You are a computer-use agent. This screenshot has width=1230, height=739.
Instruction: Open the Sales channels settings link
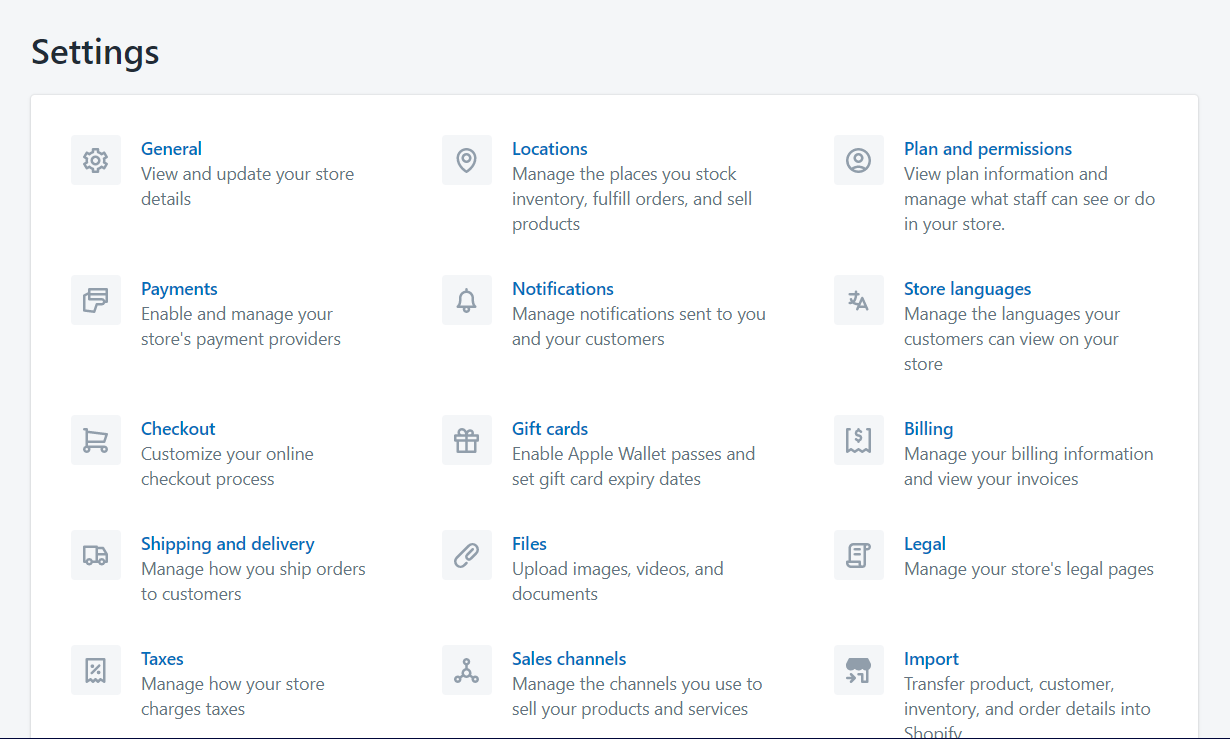click(x=569, y=659)
